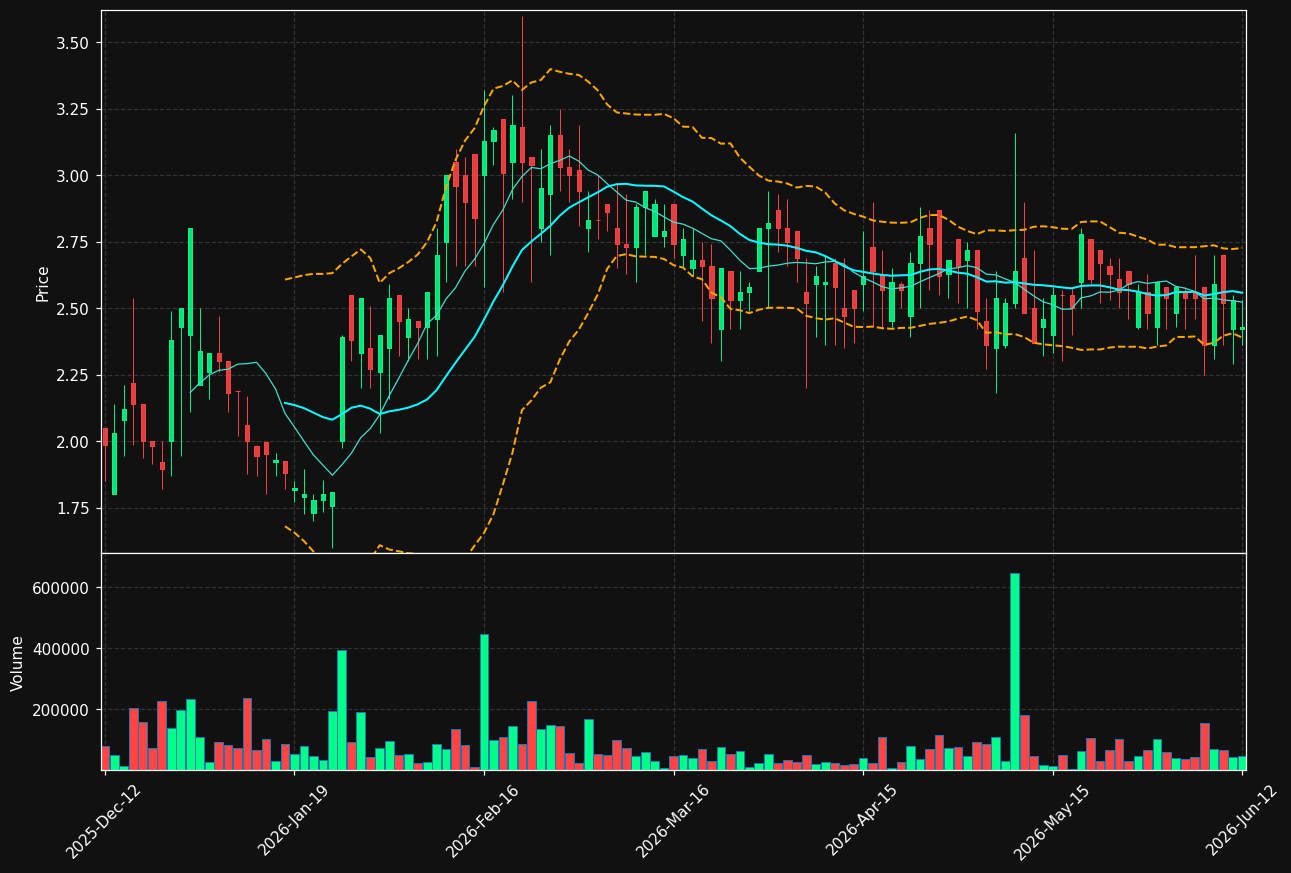Click the 3.25 price axis value
Image resolution: width=1291 pixels, height=873 pixels.
(x=73, y=109)
